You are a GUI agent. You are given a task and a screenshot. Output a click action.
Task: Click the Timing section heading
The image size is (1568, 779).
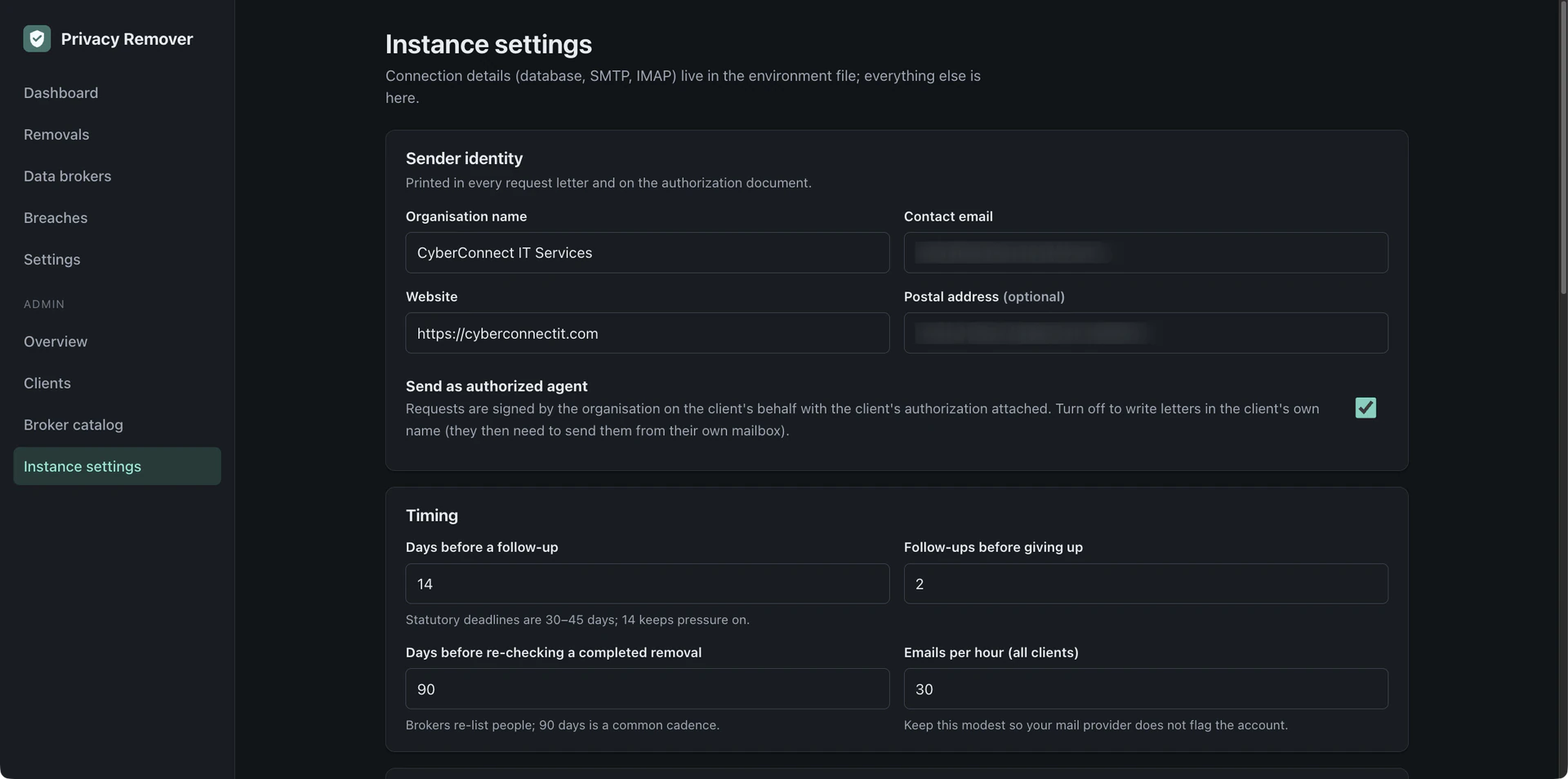pos(432,515)
